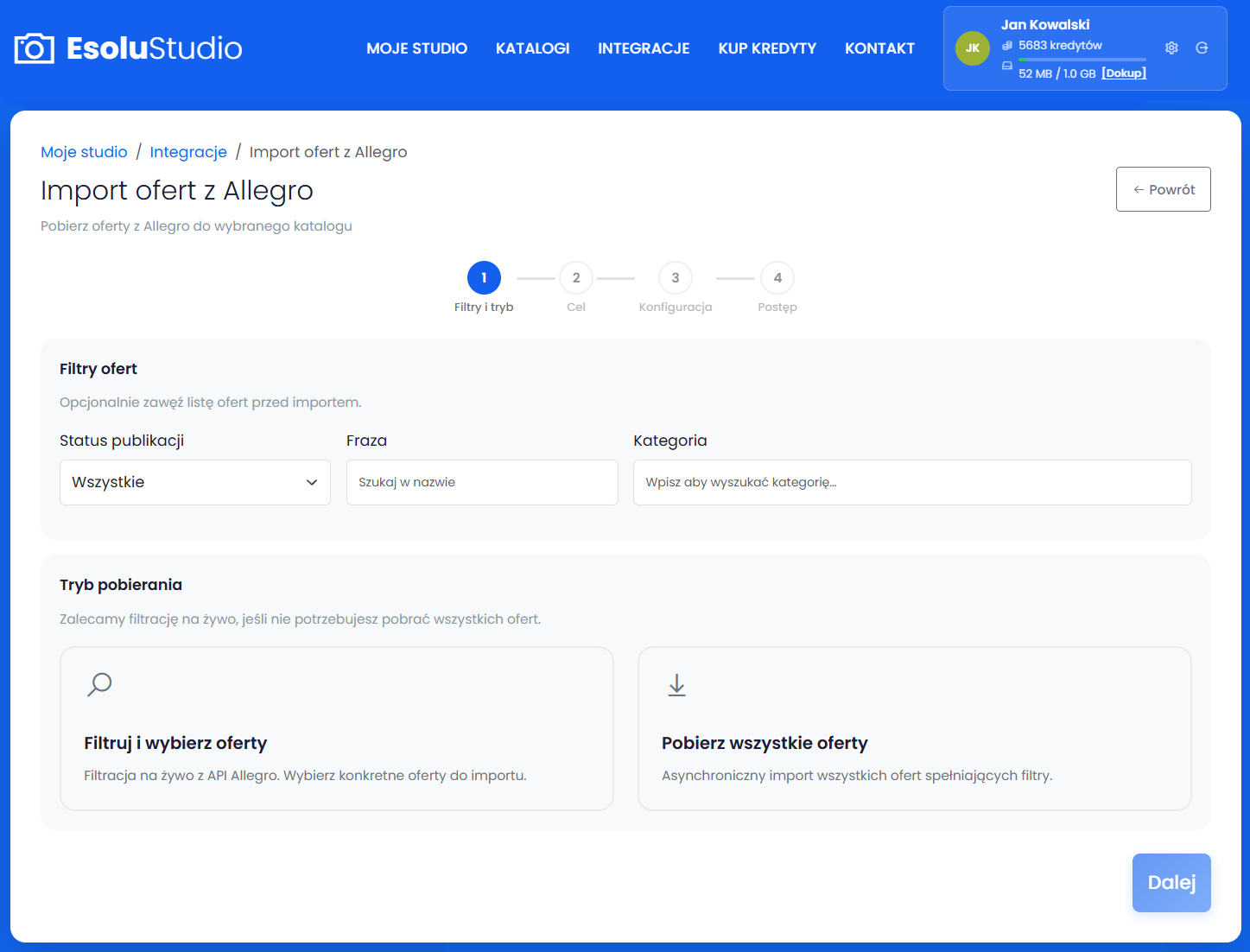Click the Filtry ofert section title
Viewport: 1250px width, 952px height.
[98, 369]
